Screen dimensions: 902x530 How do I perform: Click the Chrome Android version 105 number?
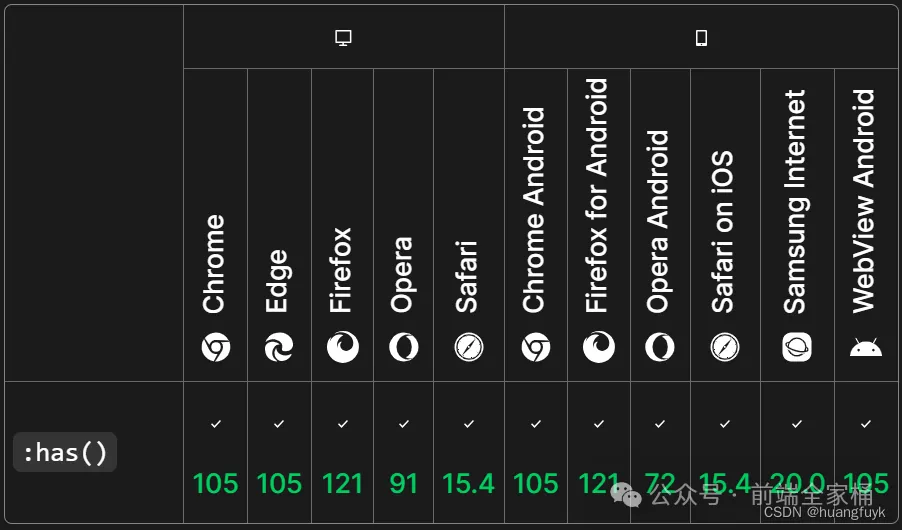(x=535, y=484)
